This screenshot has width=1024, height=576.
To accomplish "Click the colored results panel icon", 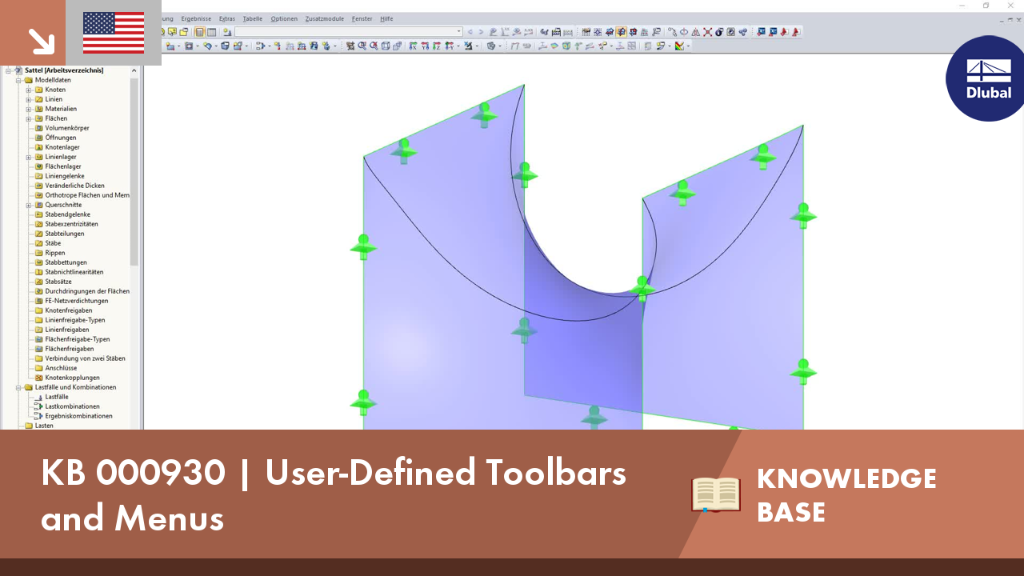I will [x=679, y=46].
